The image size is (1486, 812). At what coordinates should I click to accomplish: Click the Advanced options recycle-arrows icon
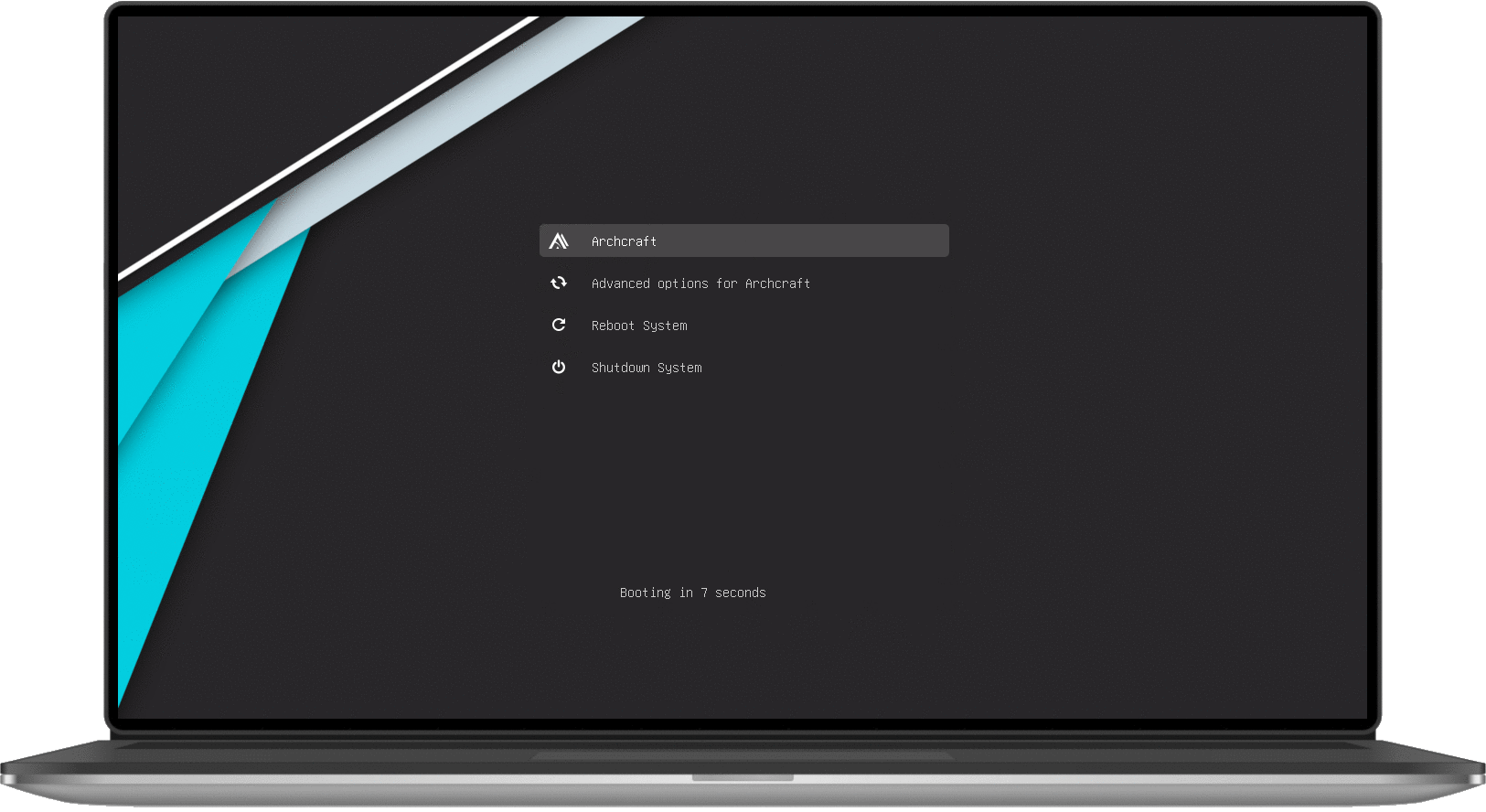(x=559, y=283)
